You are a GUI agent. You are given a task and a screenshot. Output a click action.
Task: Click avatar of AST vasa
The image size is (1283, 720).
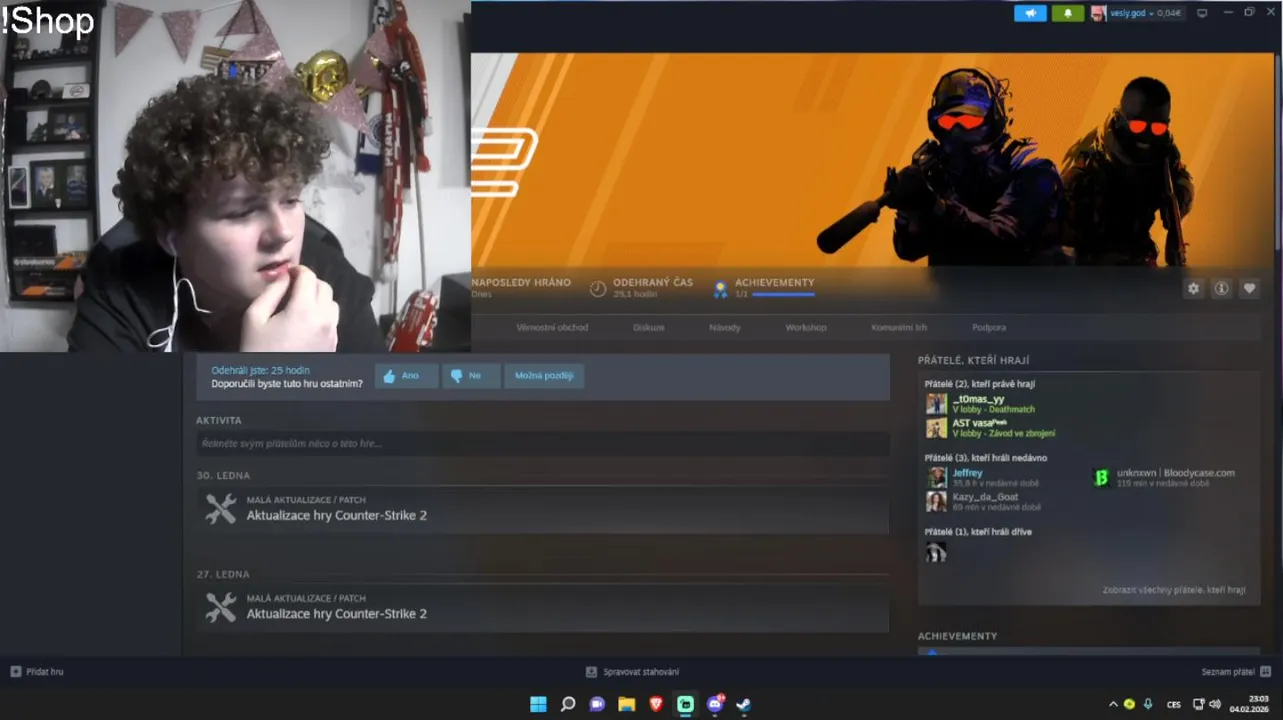(936, 428)
